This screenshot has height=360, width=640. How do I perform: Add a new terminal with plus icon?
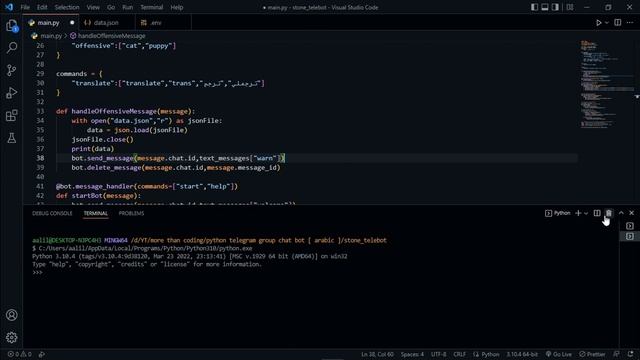(x=578, y=213)
